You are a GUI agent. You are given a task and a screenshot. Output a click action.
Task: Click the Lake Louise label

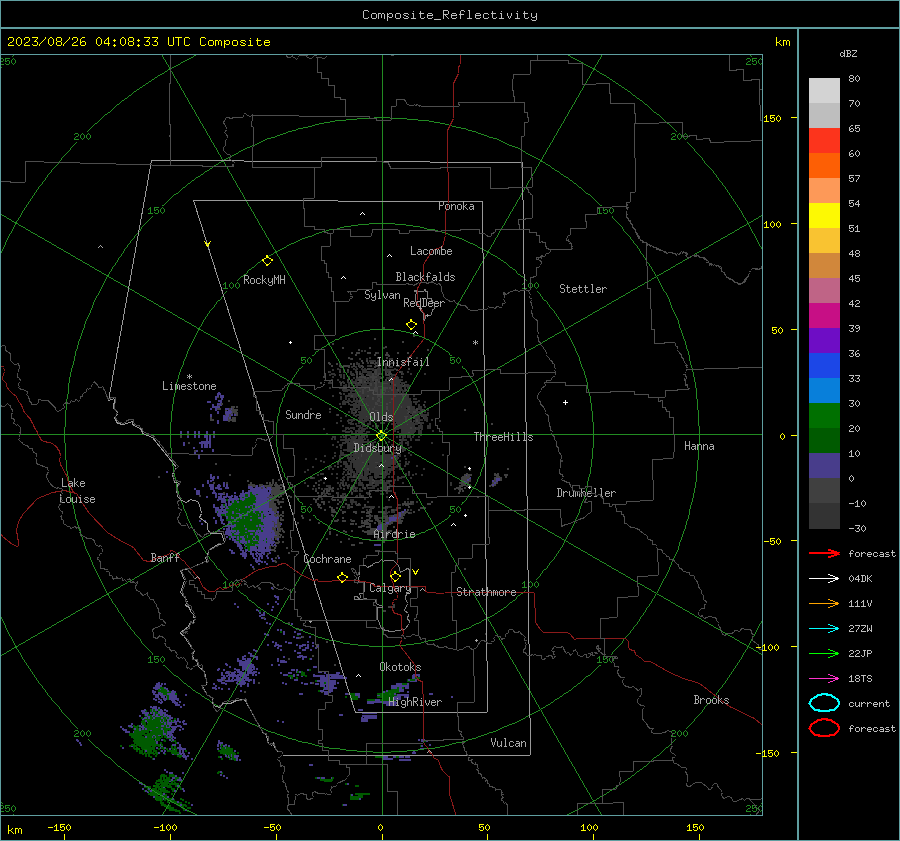tap(77, 491)
